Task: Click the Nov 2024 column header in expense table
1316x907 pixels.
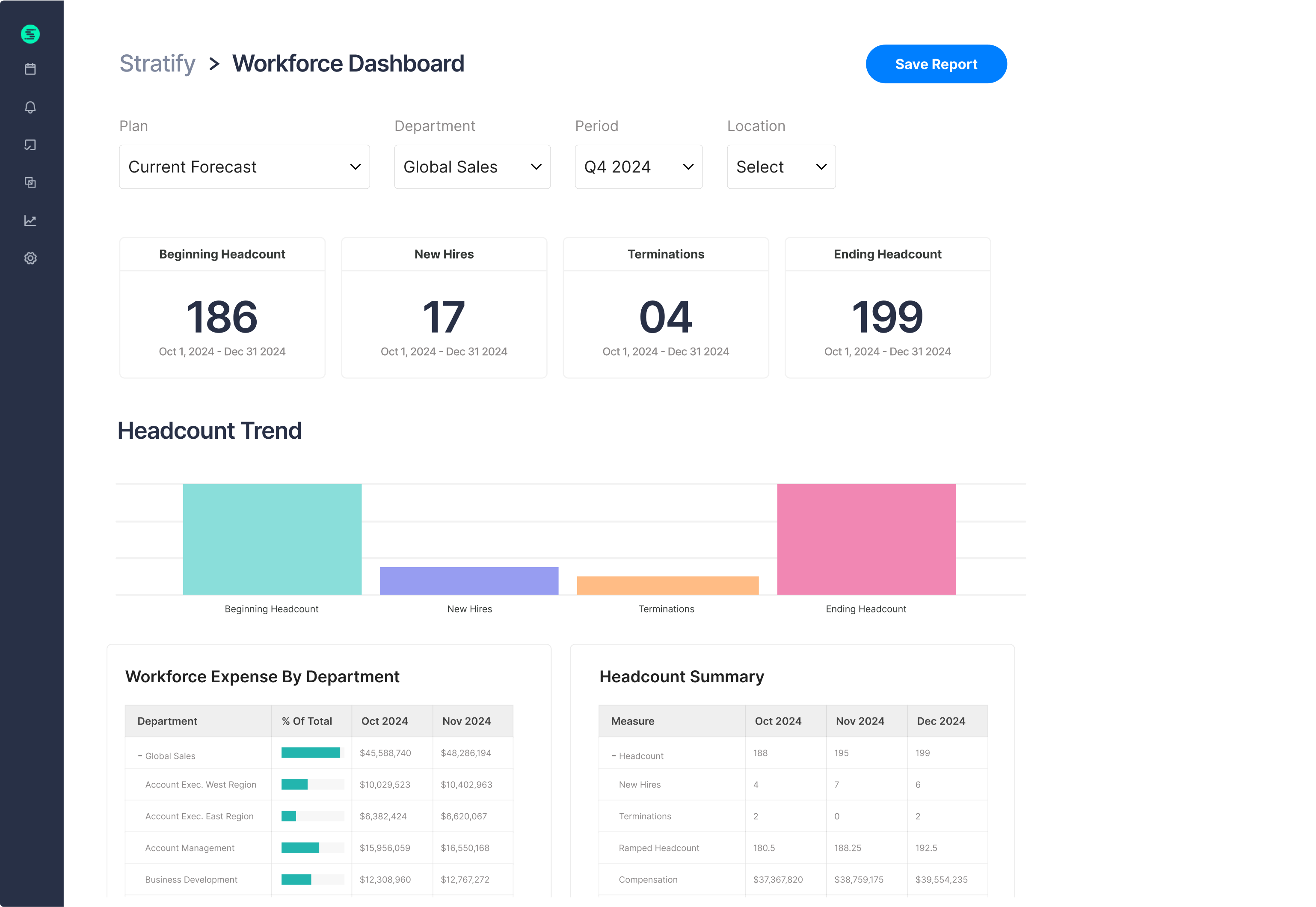Action: (466, 721)
